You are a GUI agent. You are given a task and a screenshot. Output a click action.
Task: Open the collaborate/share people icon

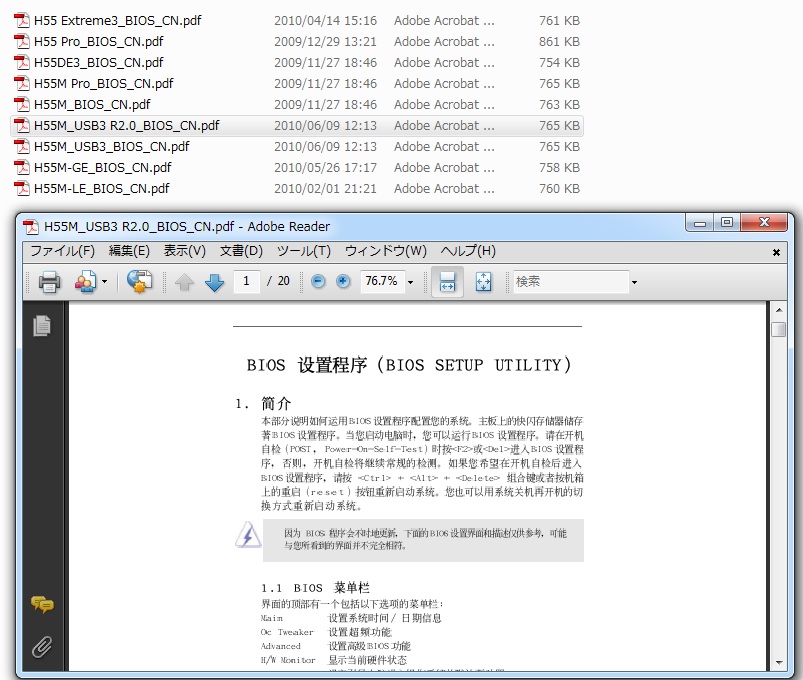pos(85,282)
